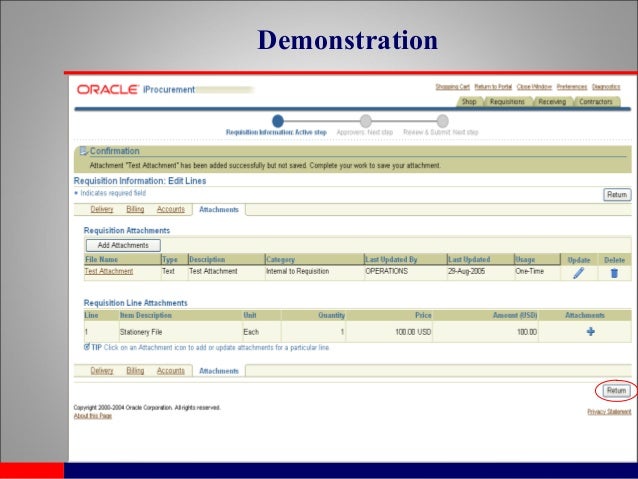This screenshot has height=479, width=638.
Task: Open the Shop tab
Action: (468, 102)
